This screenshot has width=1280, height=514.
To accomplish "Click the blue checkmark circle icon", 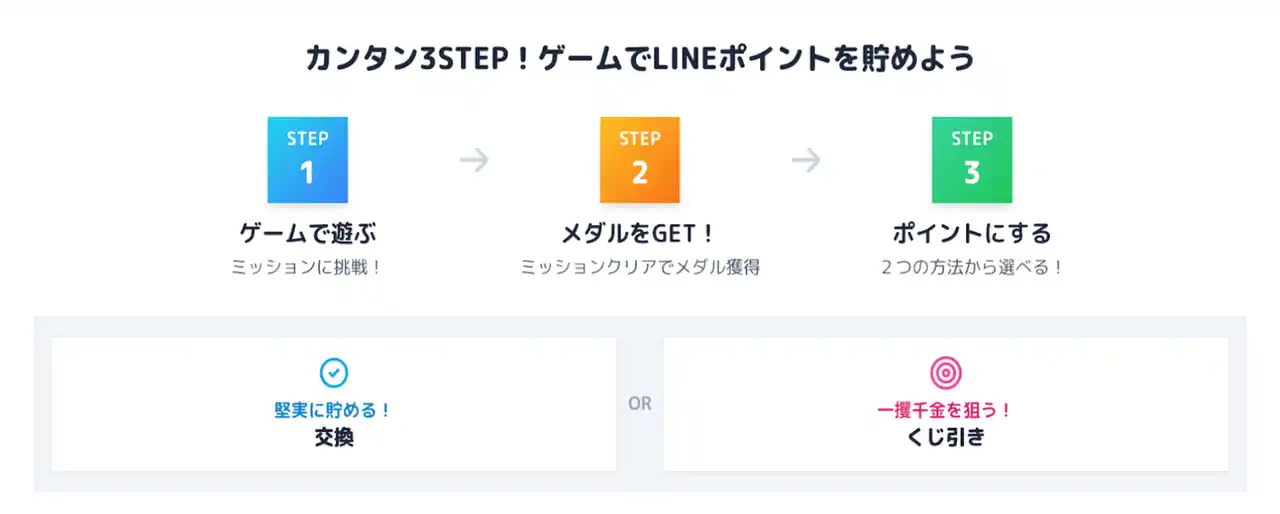I will click(x=334, y=373).
